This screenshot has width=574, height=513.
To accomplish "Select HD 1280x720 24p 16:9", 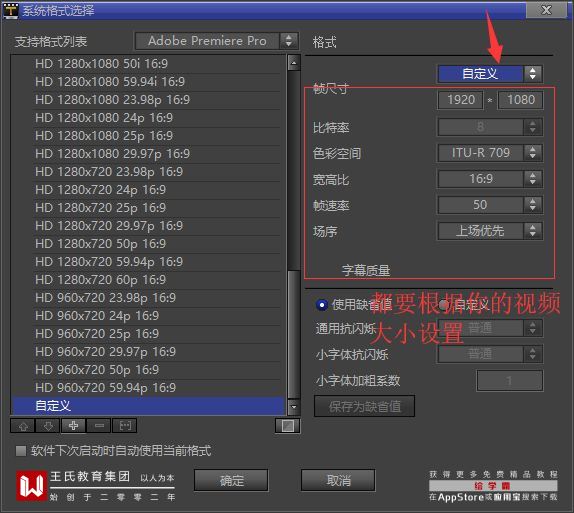I will click(x=148, y=190).
